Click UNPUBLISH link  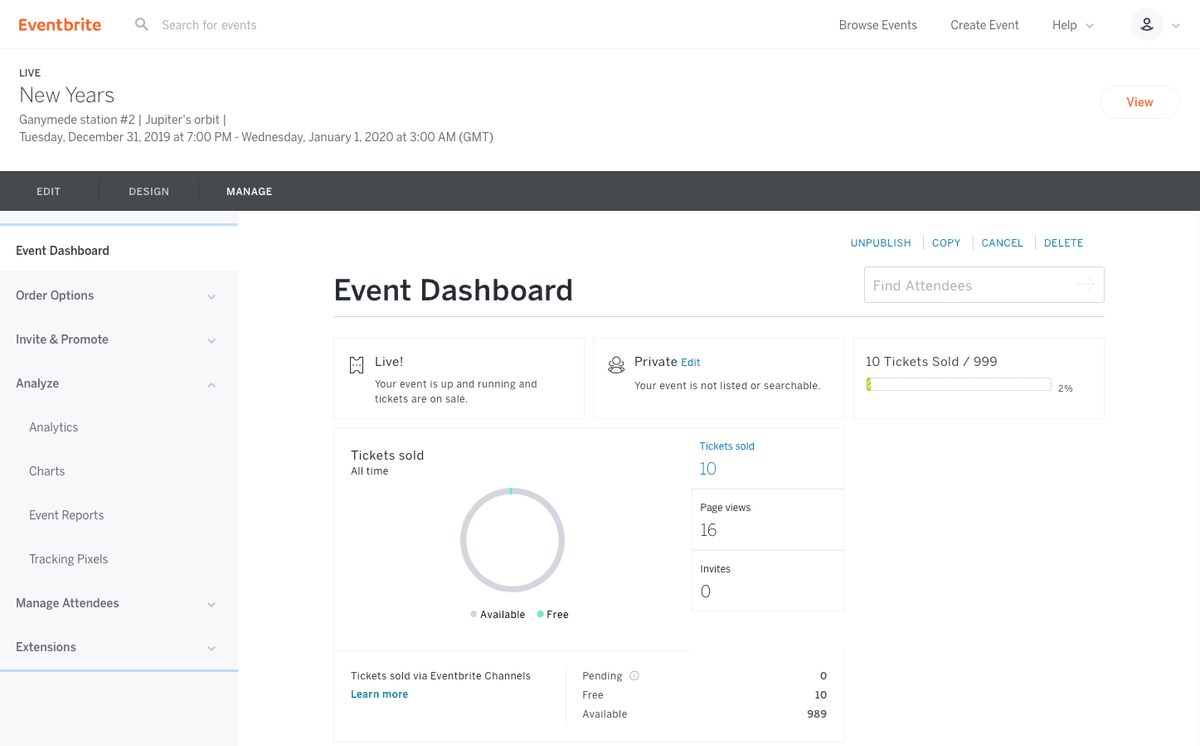881,243
